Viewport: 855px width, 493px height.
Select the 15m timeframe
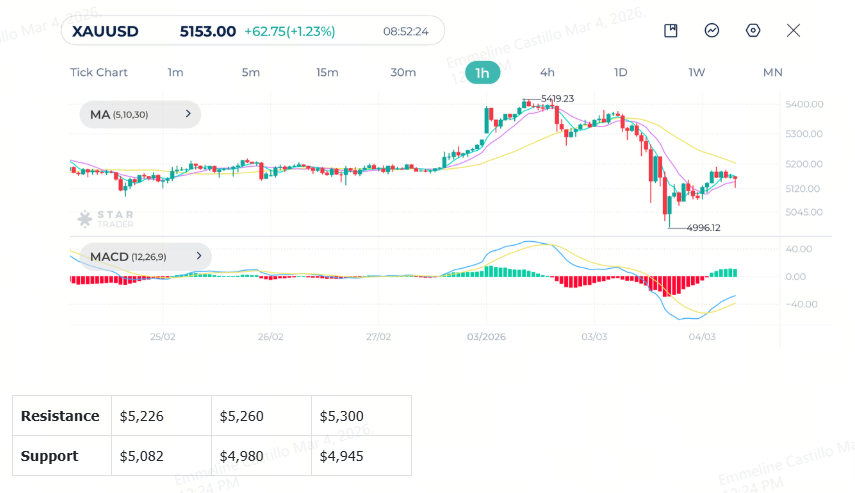click(327, 73)
